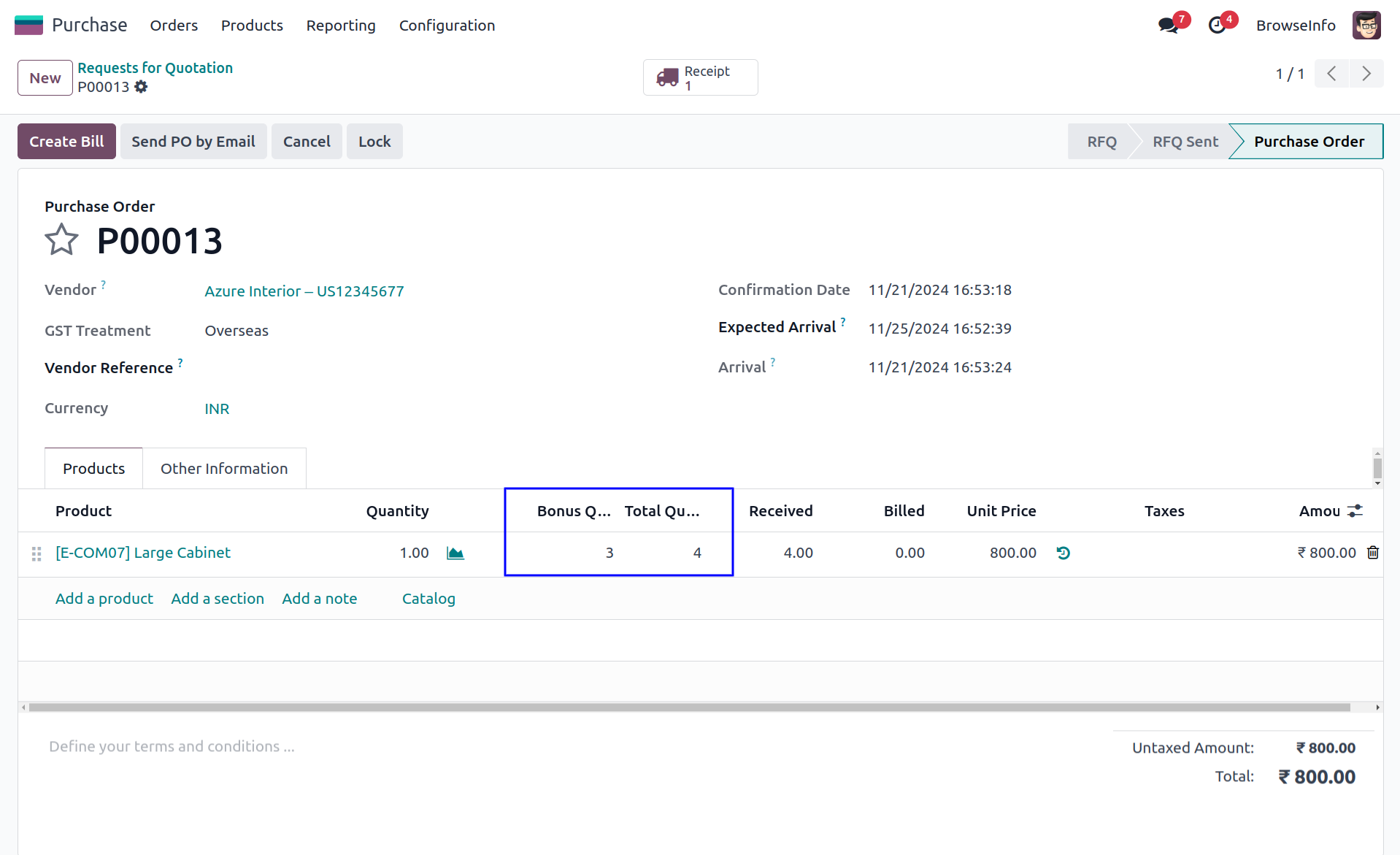Click the Create Bill button
The width and height of the screenshot is (1400, 855).
coord(66,142)
